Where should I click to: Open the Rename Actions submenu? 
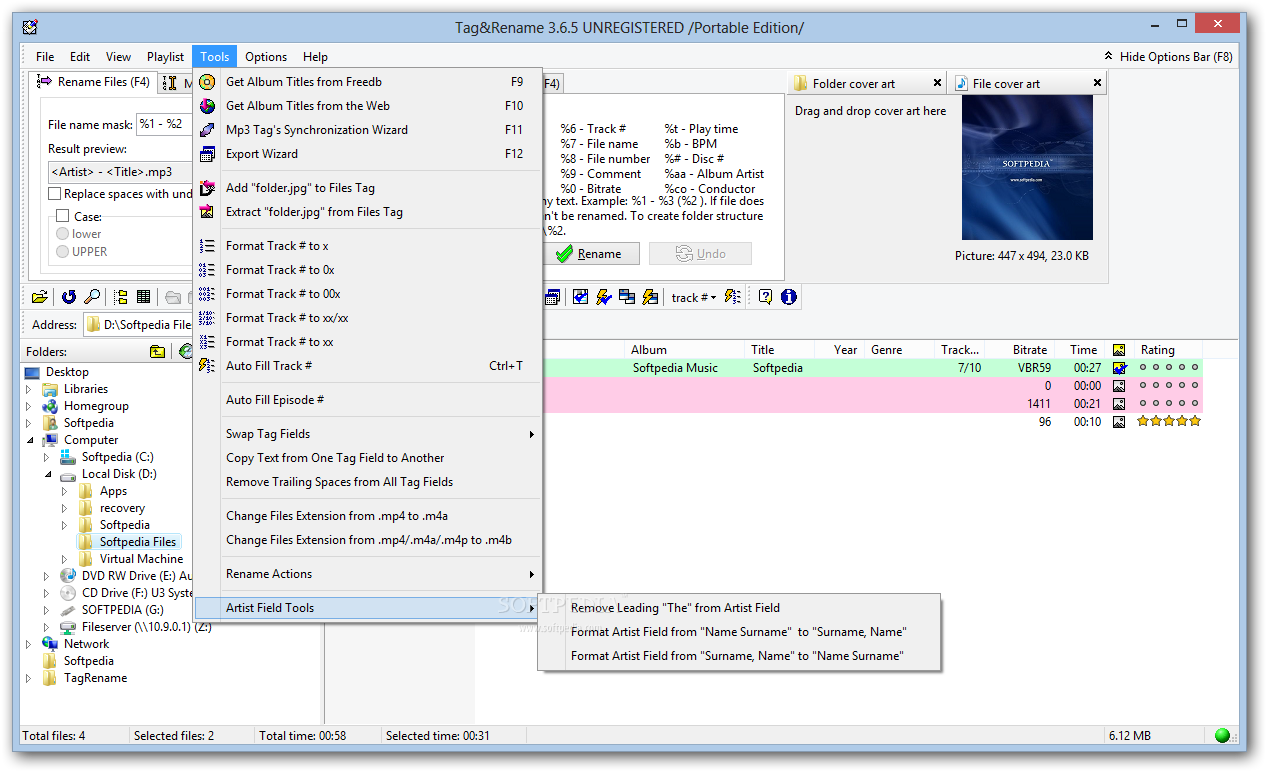pos(367,574)
